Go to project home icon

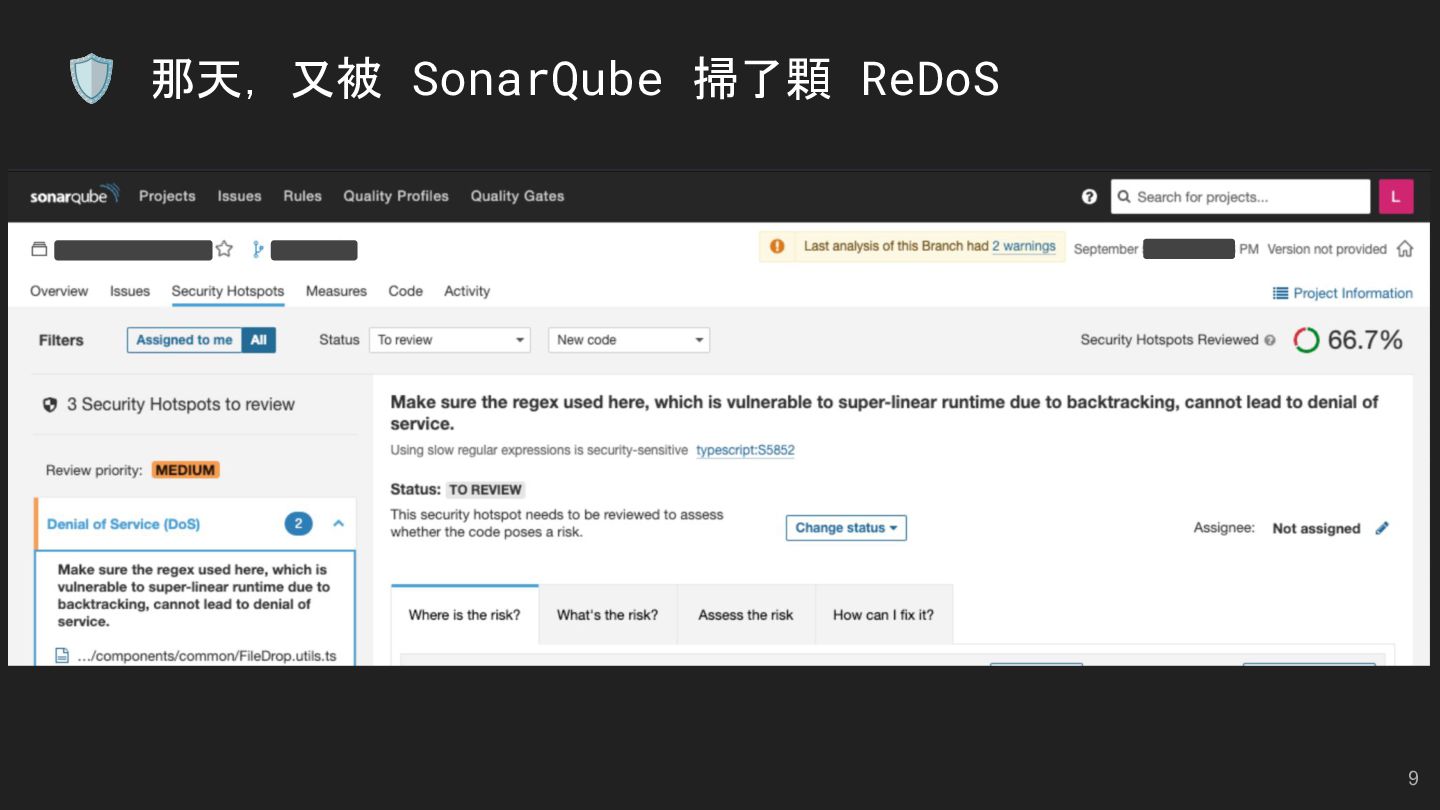(1405, 249)
